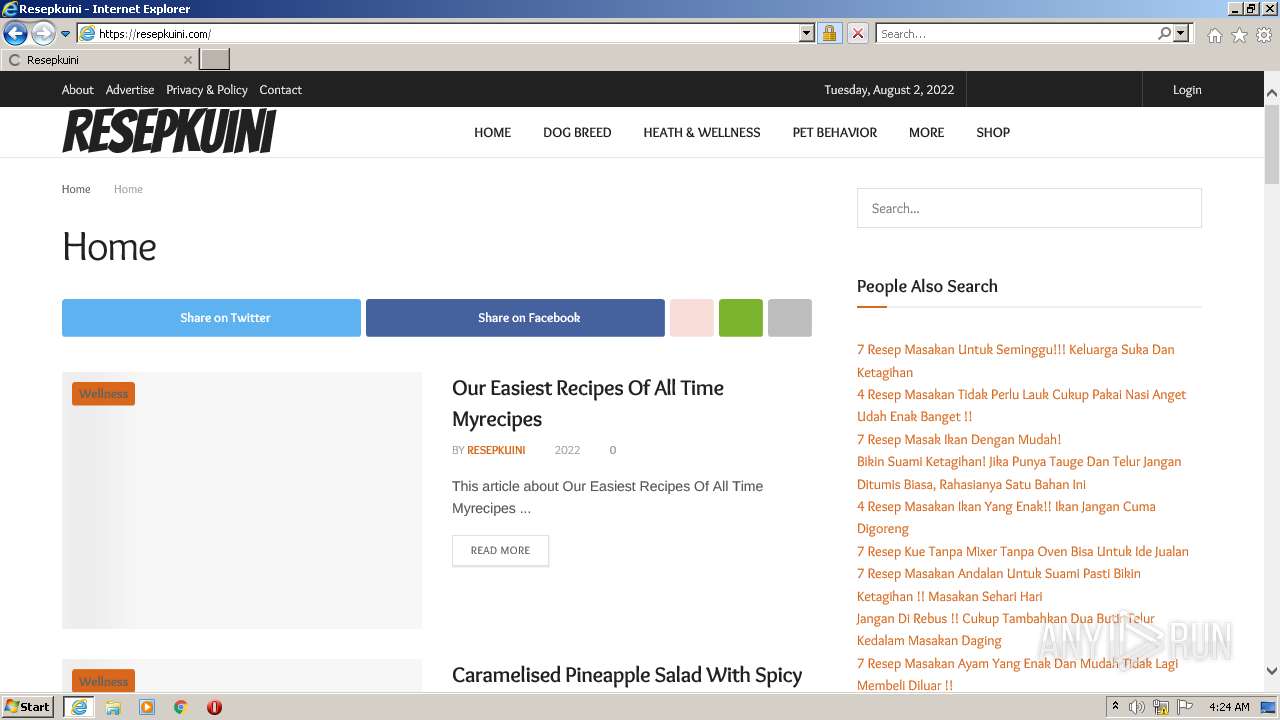
Task: Open the SHOP menu item
Action: point(993,132)
